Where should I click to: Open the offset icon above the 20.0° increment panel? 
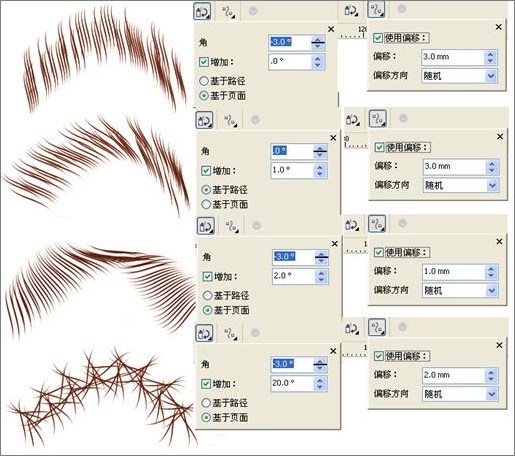point(230,334)
